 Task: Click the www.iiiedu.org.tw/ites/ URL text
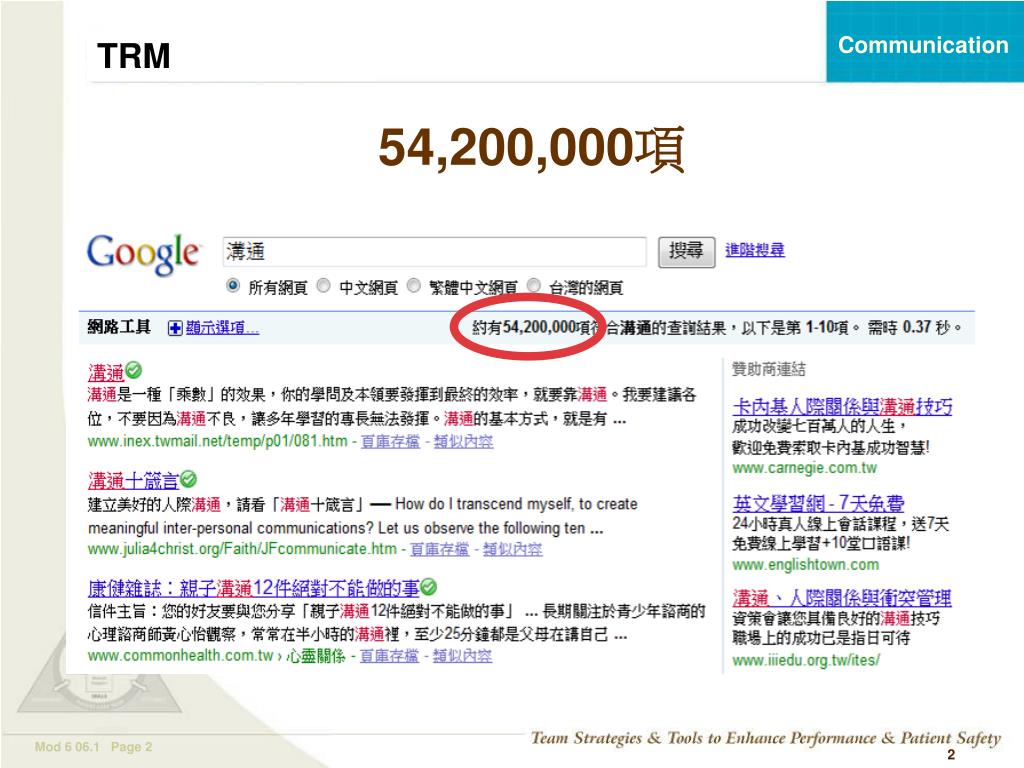(x=806, y=660)
